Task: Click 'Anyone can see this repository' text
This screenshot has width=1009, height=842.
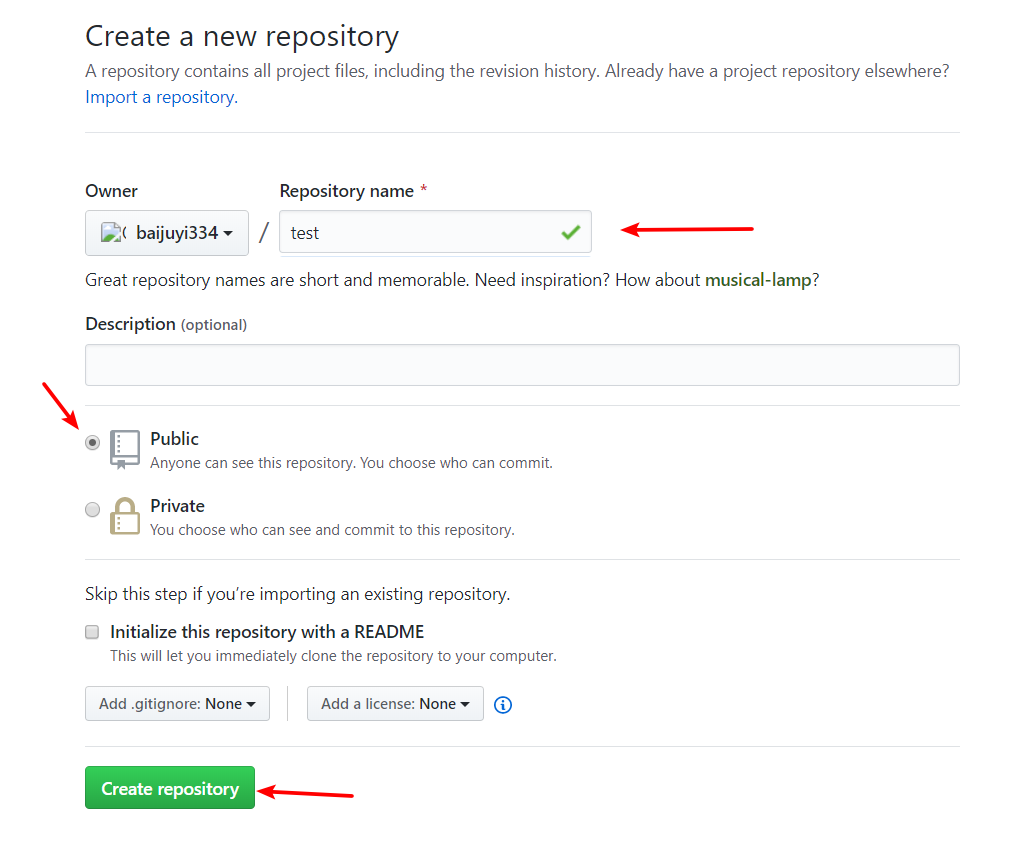Action: coord(351,463)
